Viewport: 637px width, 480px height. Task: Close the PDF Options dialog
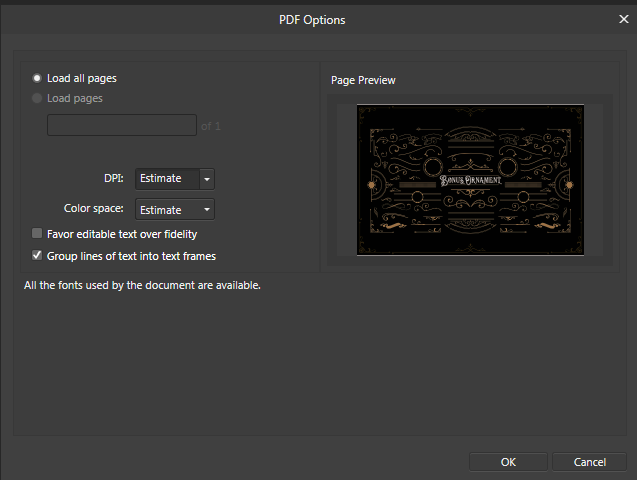pos(624,19)
